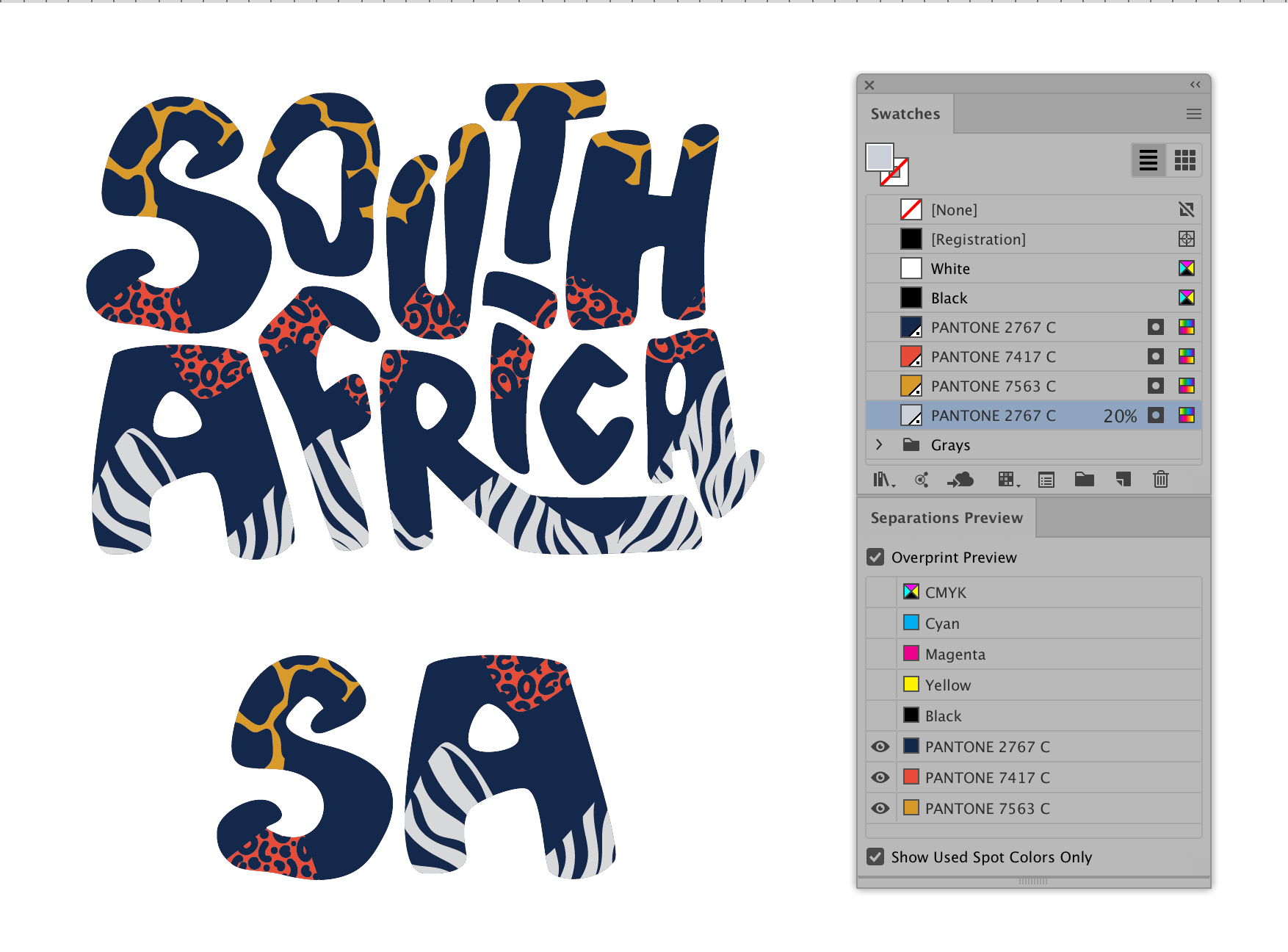
Task: Select the Black swatch row in Swatches
Action: [x=1034, y=297]
